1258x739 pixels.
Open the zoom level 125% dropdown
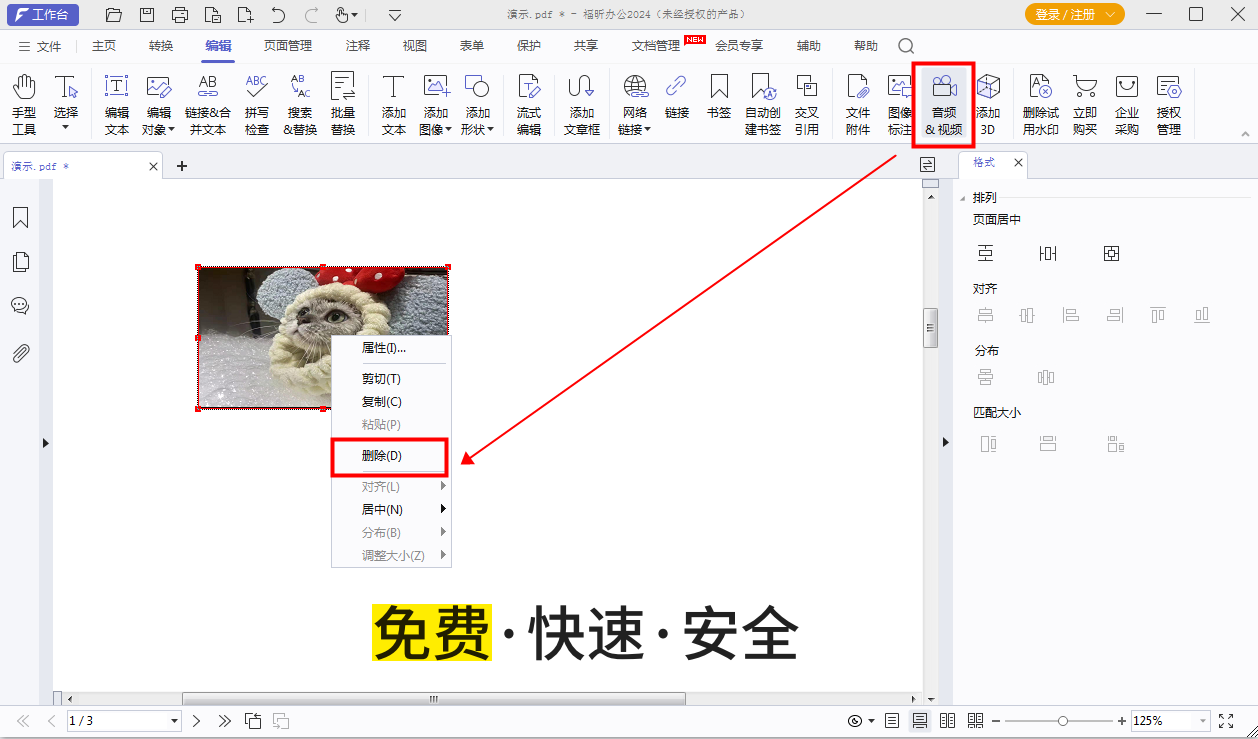point(1201,721)
